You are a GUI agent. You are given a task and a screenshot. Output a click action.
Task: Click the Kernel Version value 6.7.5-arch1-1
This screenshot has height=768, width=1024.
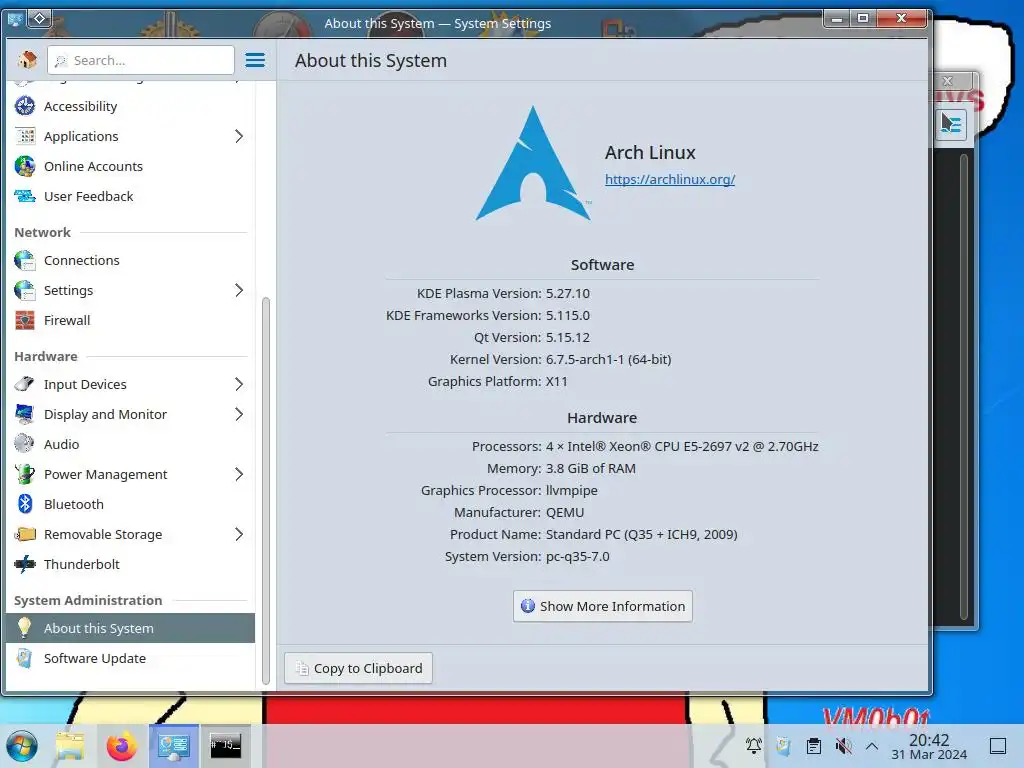tap(609, 359)
